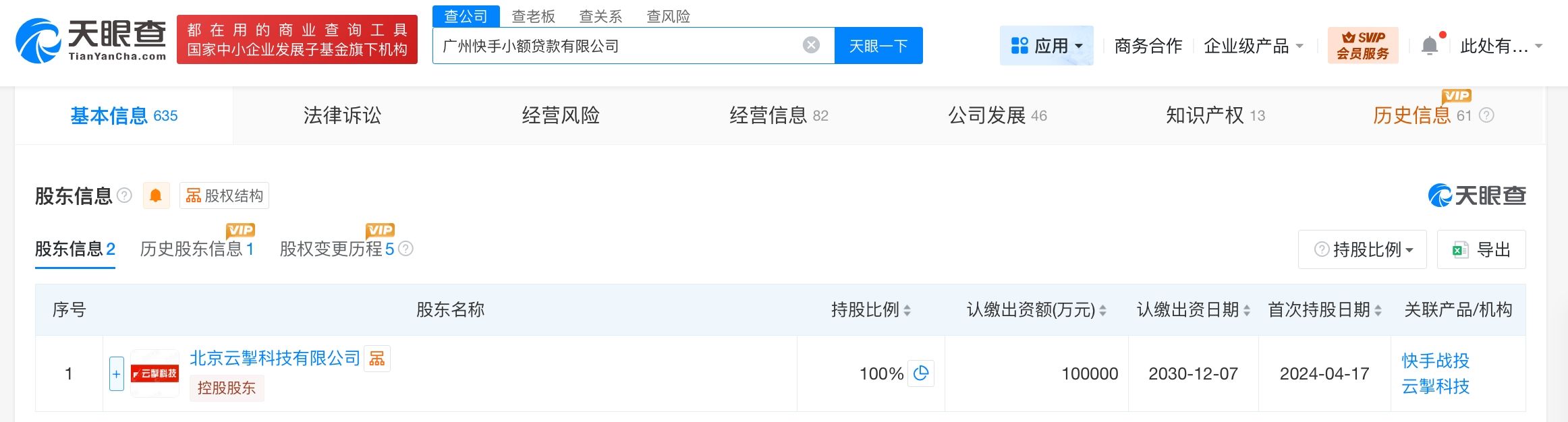
Task: Click help icon beside 历史信息 tab
Action: (1486, 115)
